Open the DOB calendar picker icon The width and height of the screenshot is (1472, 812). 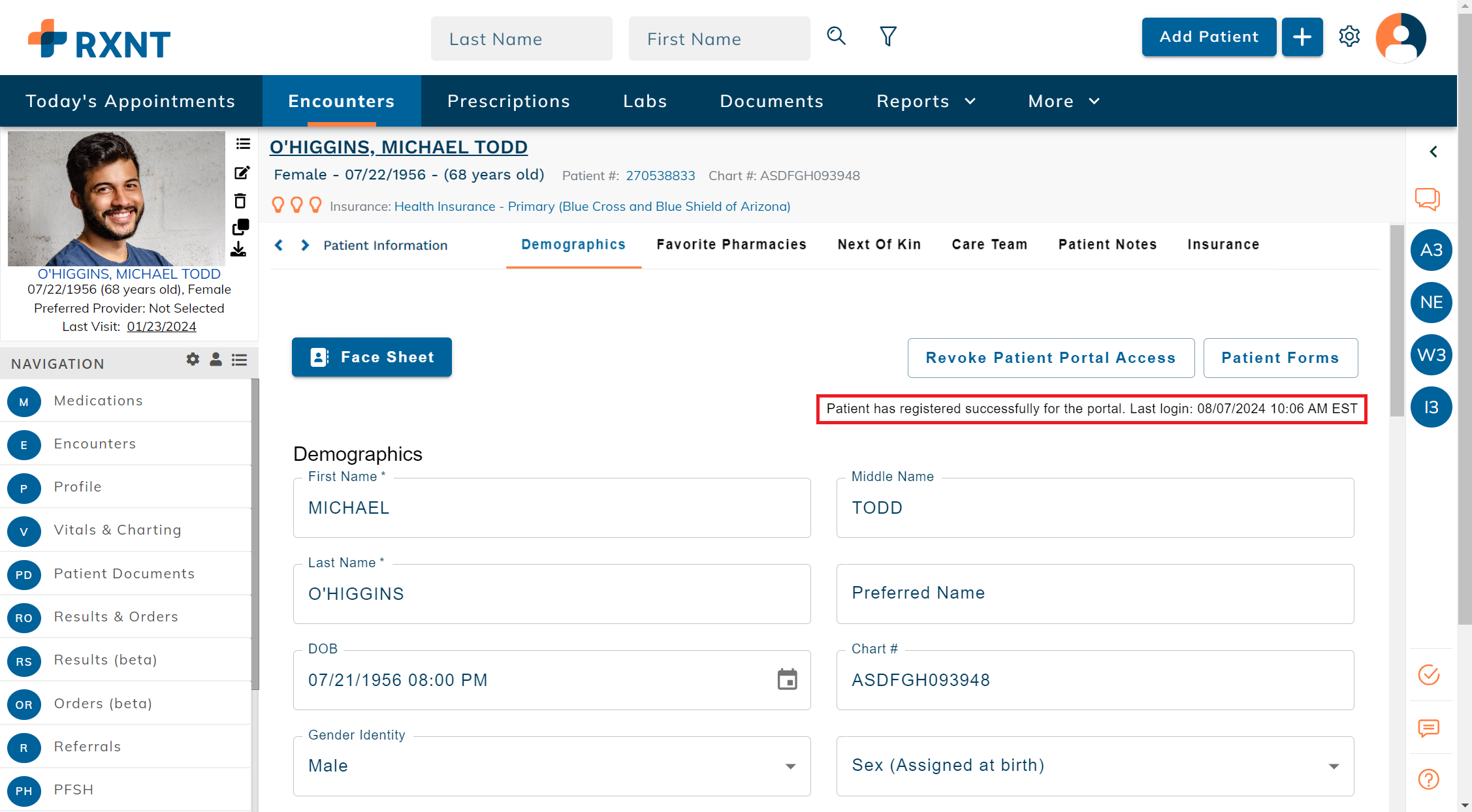(x=787, y=679)
